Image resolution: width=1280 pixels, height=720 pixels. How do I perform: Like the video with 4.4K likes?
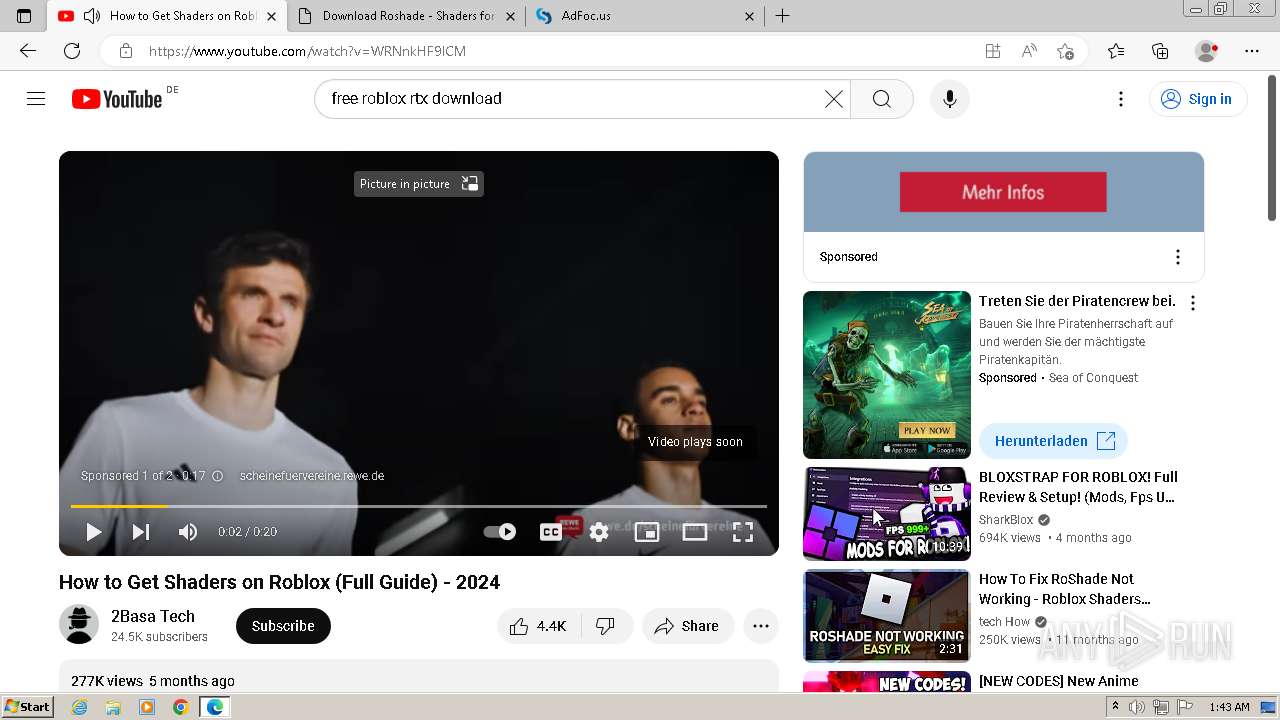click(x=538, y=626)
